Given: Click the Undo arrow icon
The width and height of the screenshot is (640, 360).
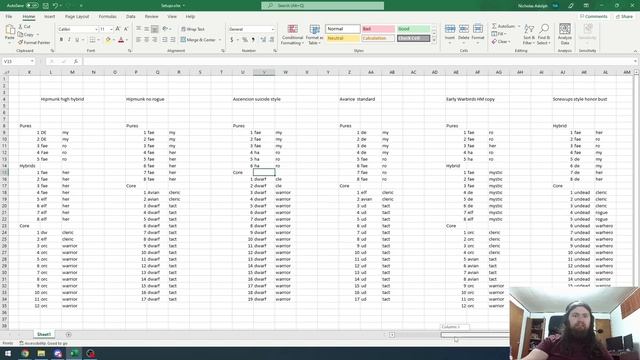Looking at the screenshot, I should [x=55, y=6].
